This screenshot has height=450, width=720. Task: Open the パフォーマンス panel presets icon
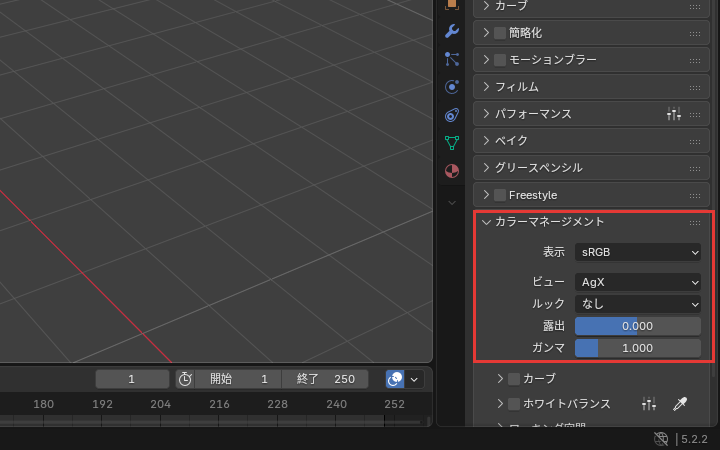[674, 113]
